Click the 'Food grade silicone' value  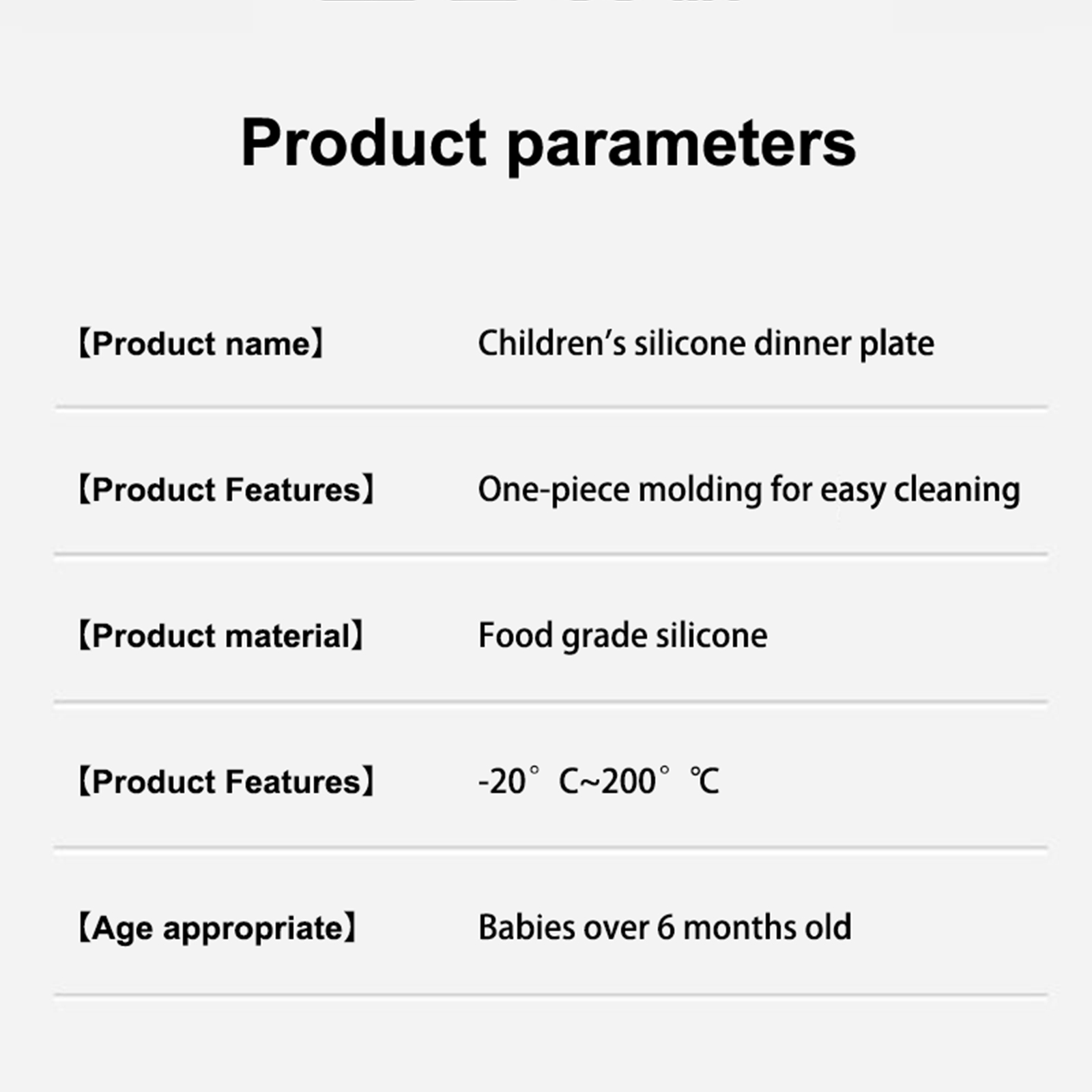622,636
